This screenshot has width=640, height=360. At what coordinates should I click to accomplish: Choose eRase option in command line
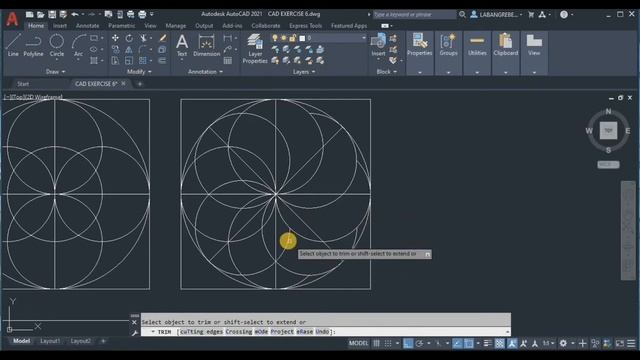click(x=304, y=332)
